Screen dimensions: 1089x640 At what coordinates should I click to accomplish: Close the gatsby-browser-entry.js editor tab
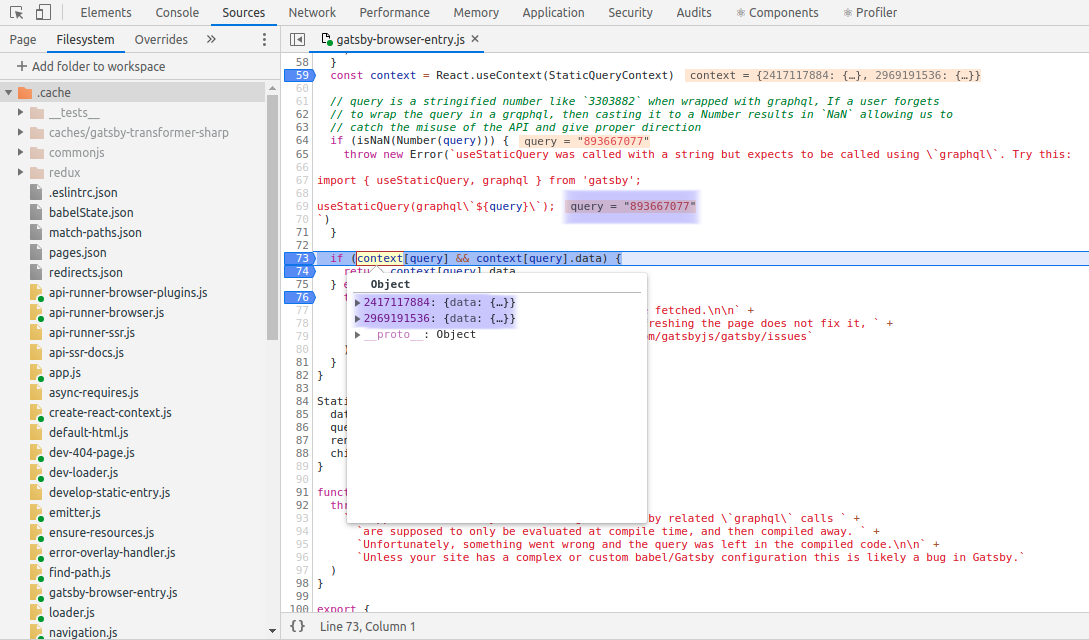[x=475, y=40]
